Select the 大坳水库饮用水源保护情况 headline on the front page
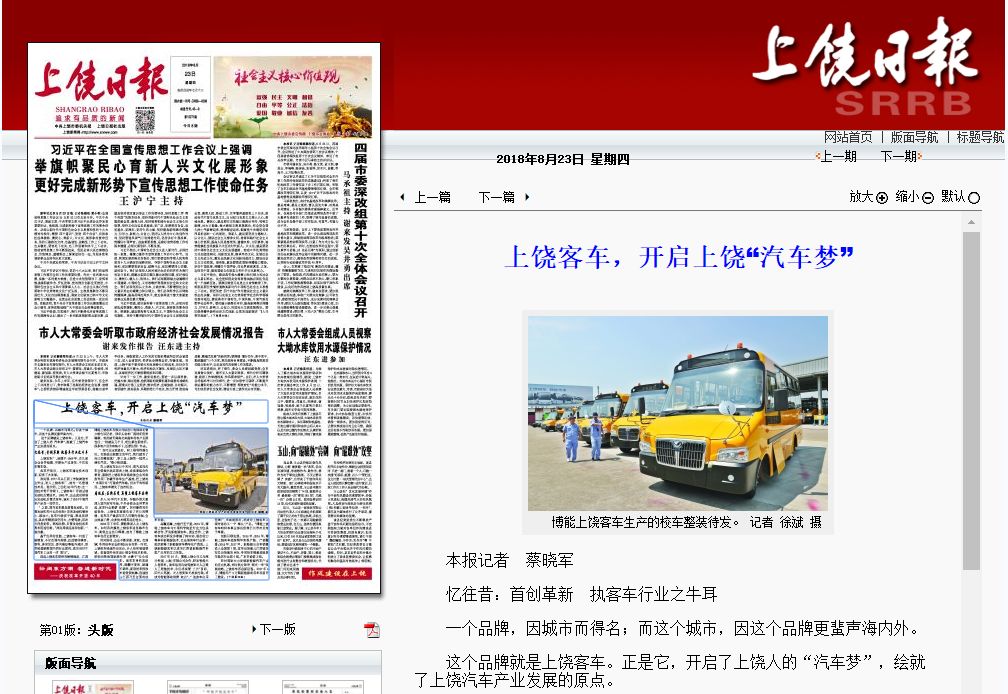Image resolution: width=1008 pixels, height=694 pixels. point(324,348)
